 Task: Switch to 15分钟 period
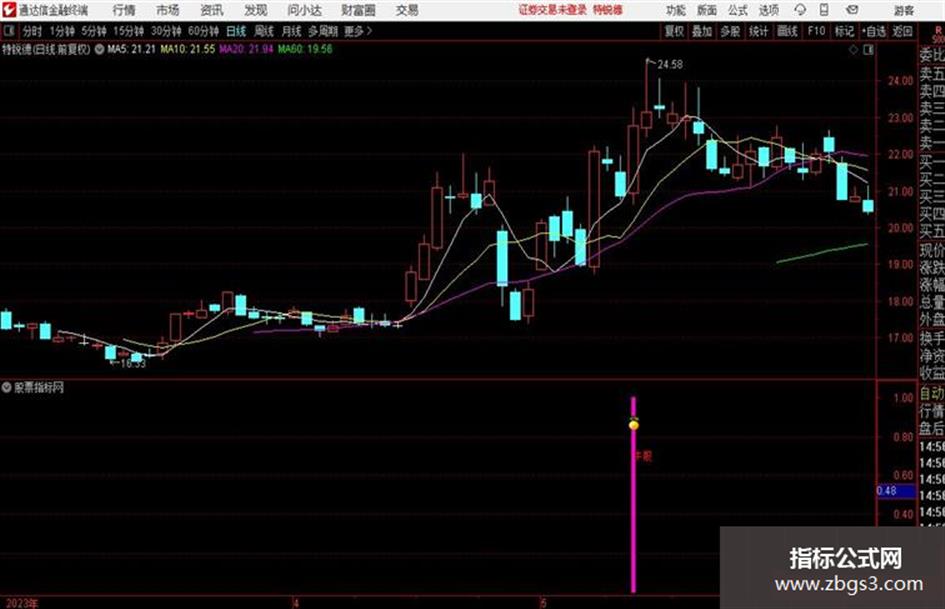(128, 31)
